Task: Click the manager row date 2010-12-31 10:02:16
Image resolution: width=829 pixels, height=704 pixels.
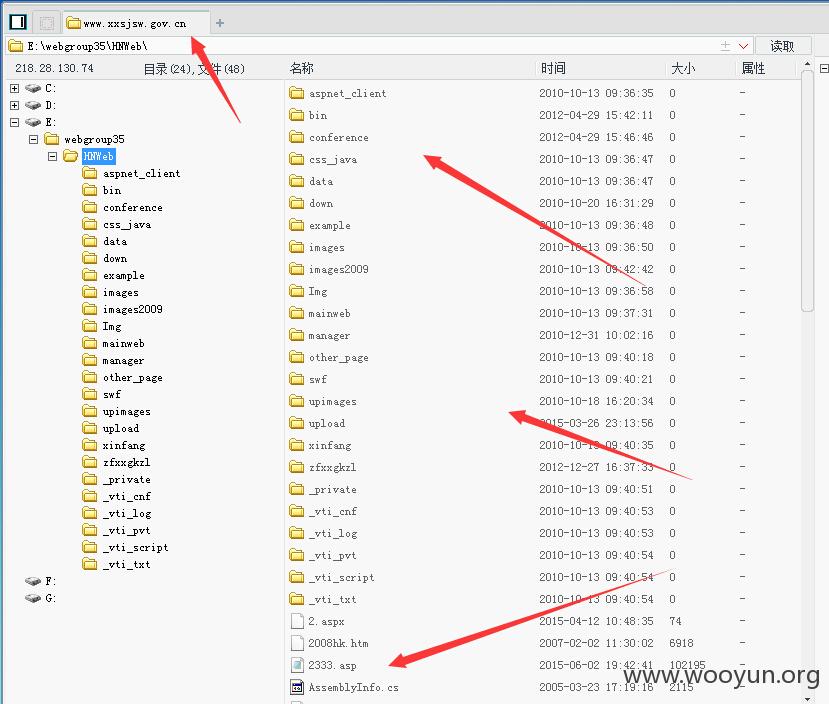Action: [596, 335]
